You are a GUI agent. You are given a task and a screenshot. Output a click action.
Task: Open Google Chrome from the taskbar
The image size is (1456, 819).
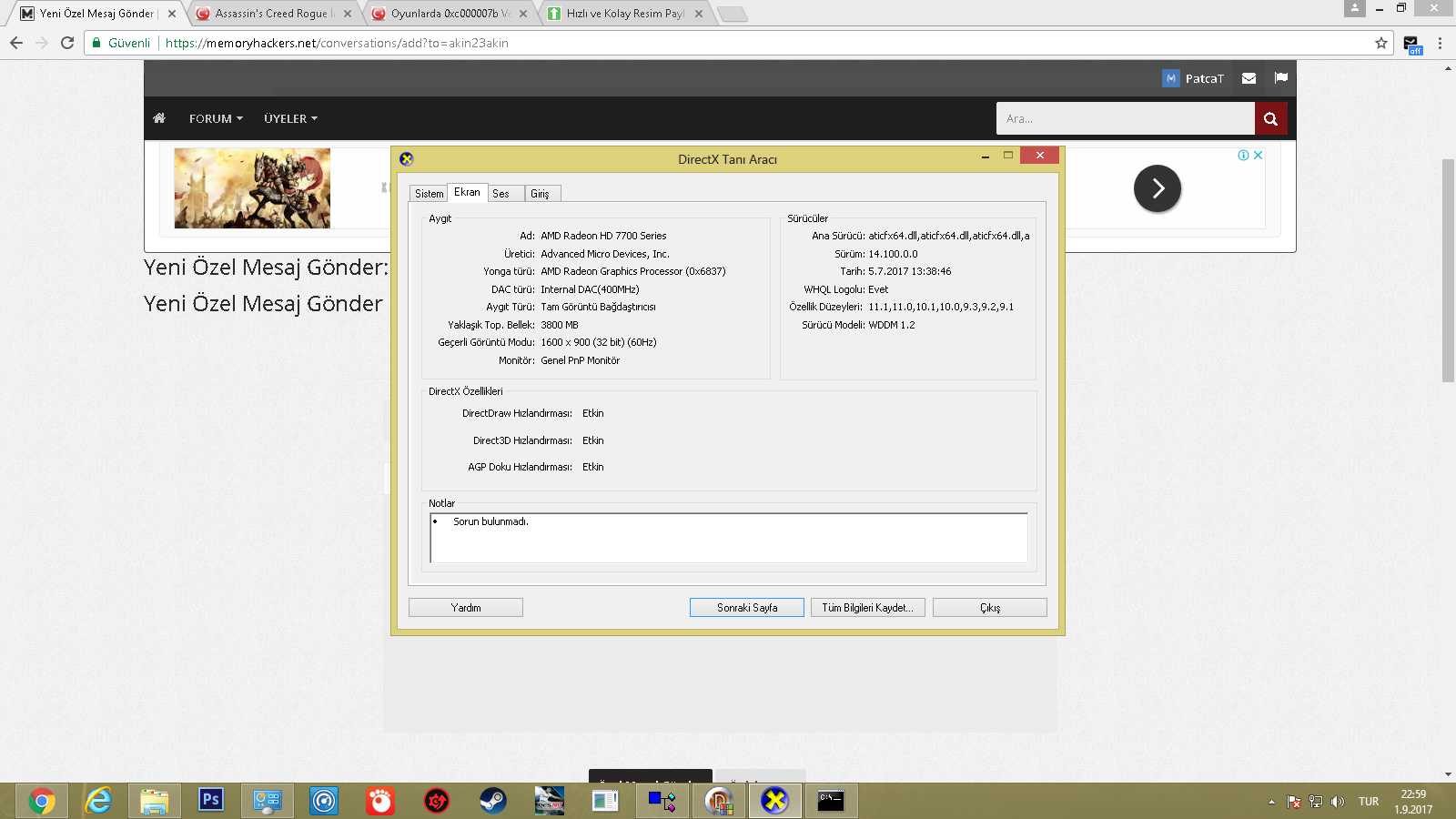click(42, 801)
